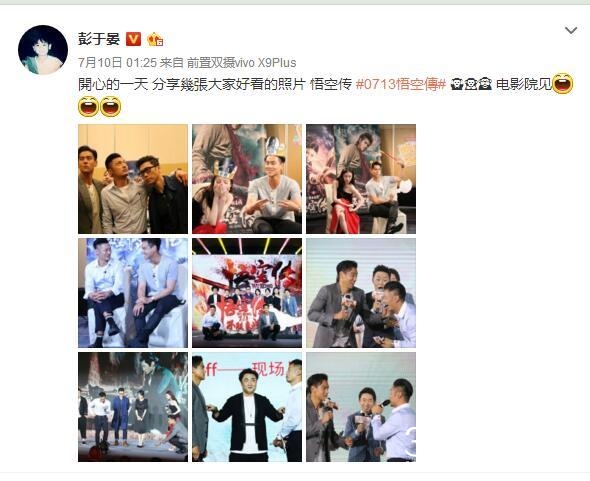Open photo of man in black jacket gesturing

[247, 407]
